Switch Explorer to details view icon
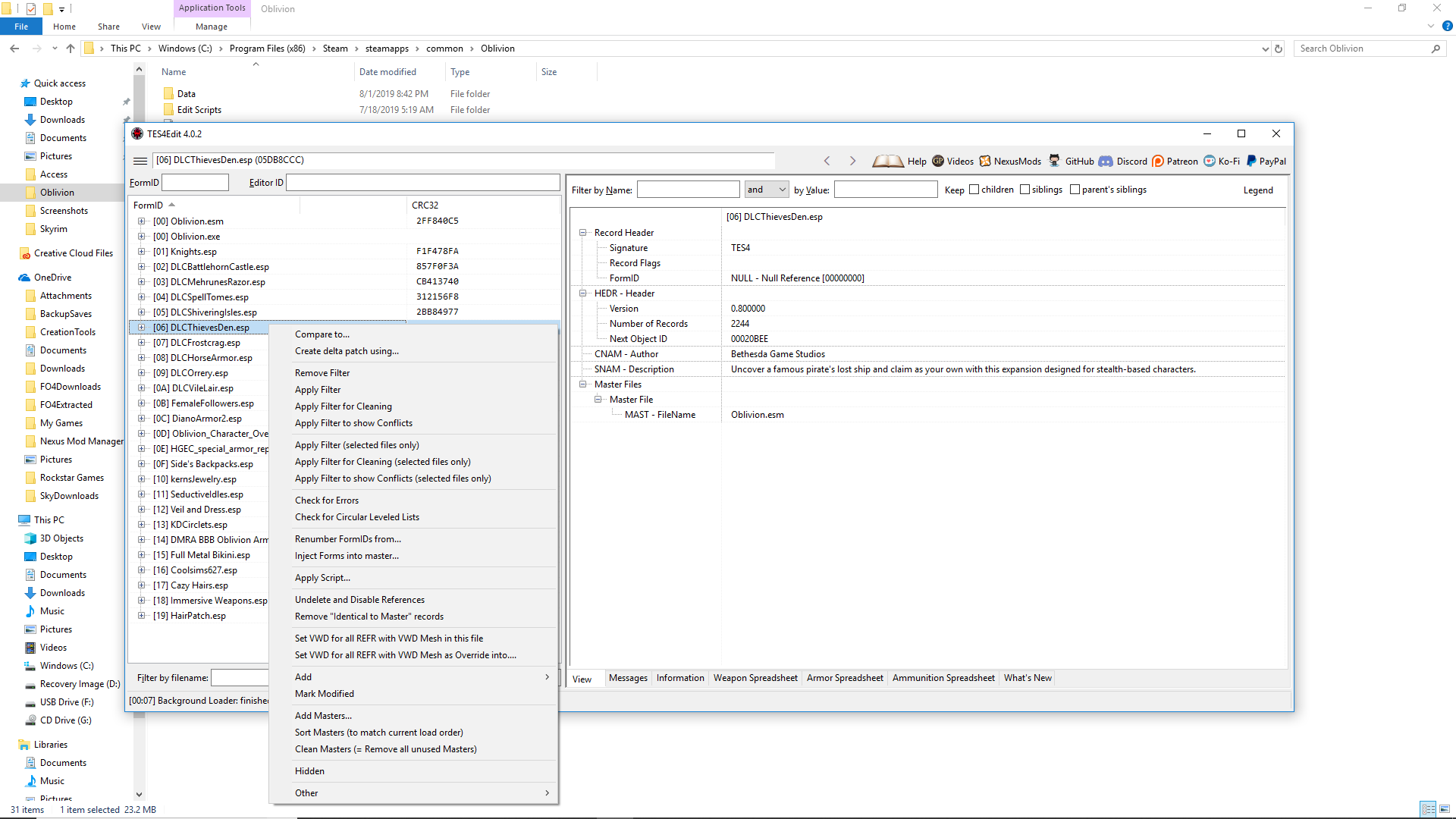Screen dimensions: 1456x819 pyautogui.click(x=1428, y=809)
